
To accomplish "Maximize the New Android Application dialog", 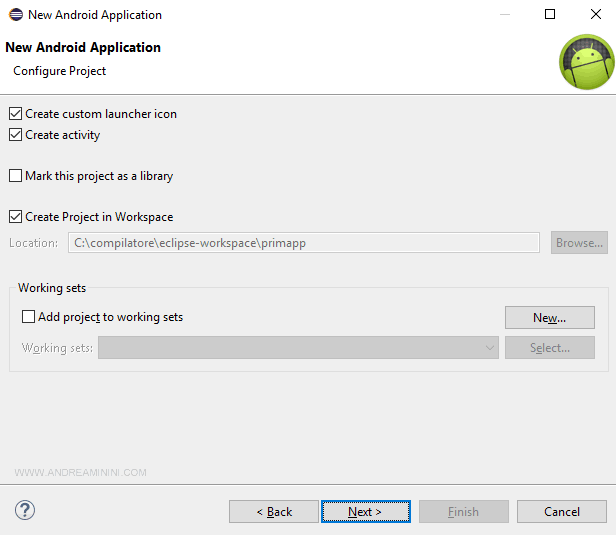I will (550, 15).
